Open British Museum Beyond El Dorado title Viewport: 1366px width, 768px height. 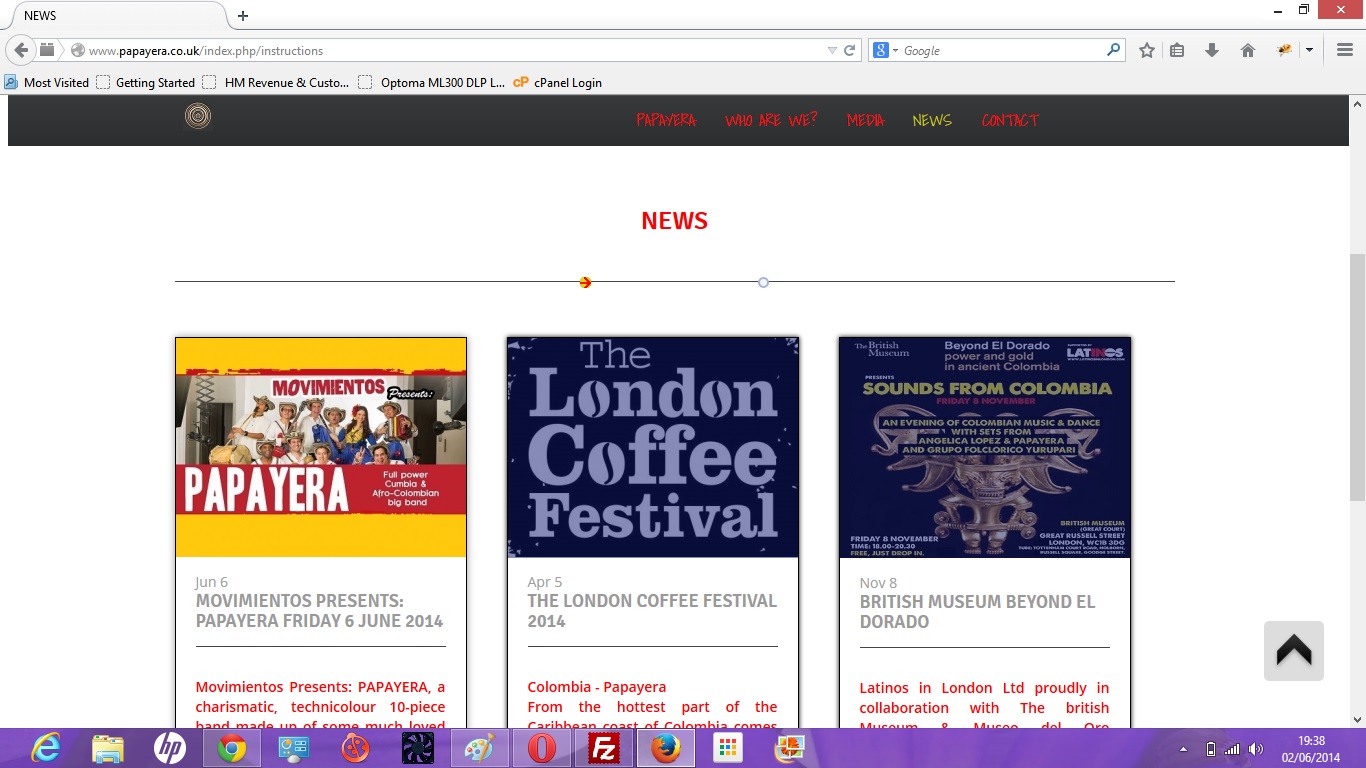(x=978, y=612)
